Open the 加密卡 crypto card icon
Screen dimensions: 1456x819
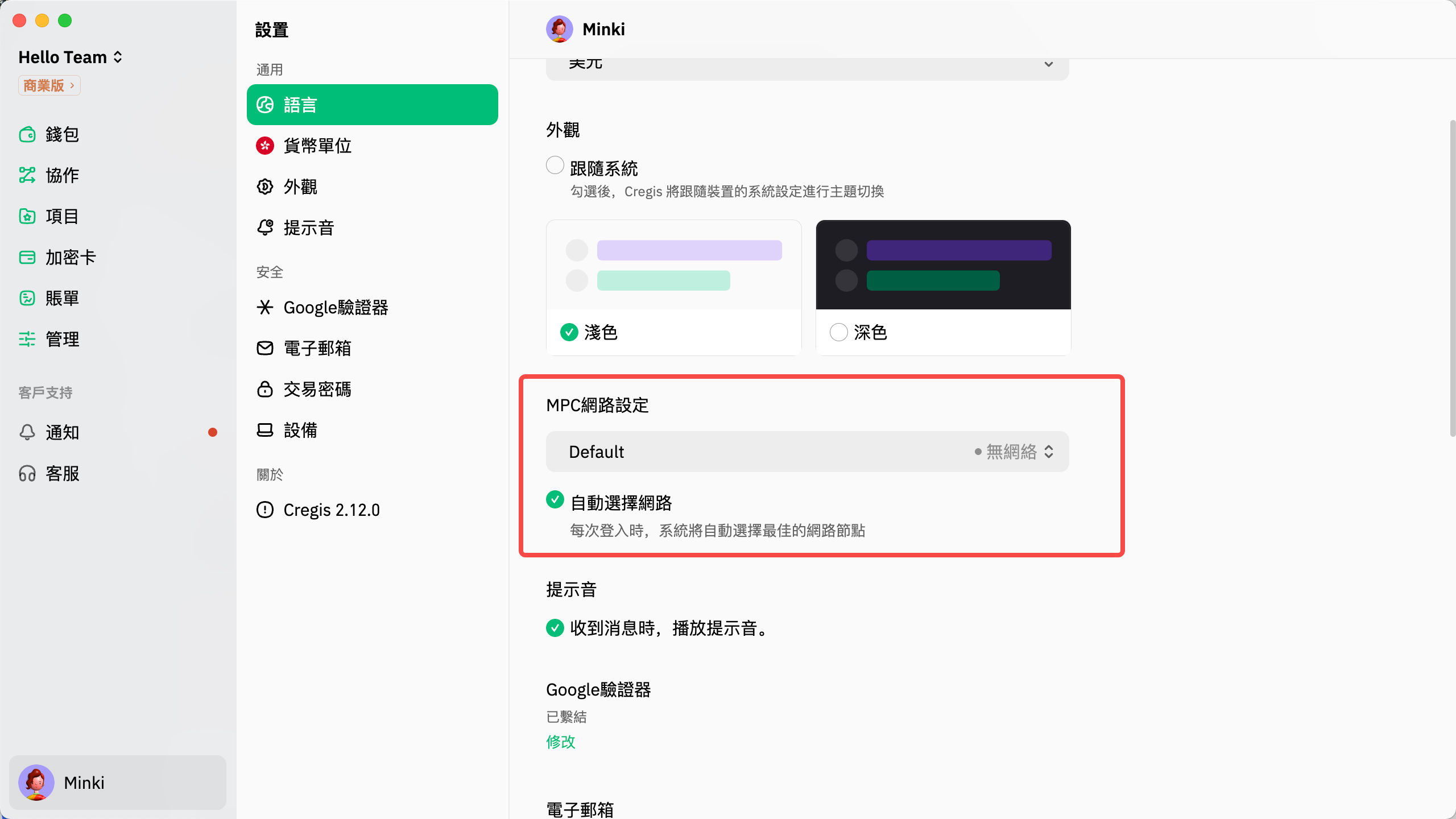click(x=27, y=258)
